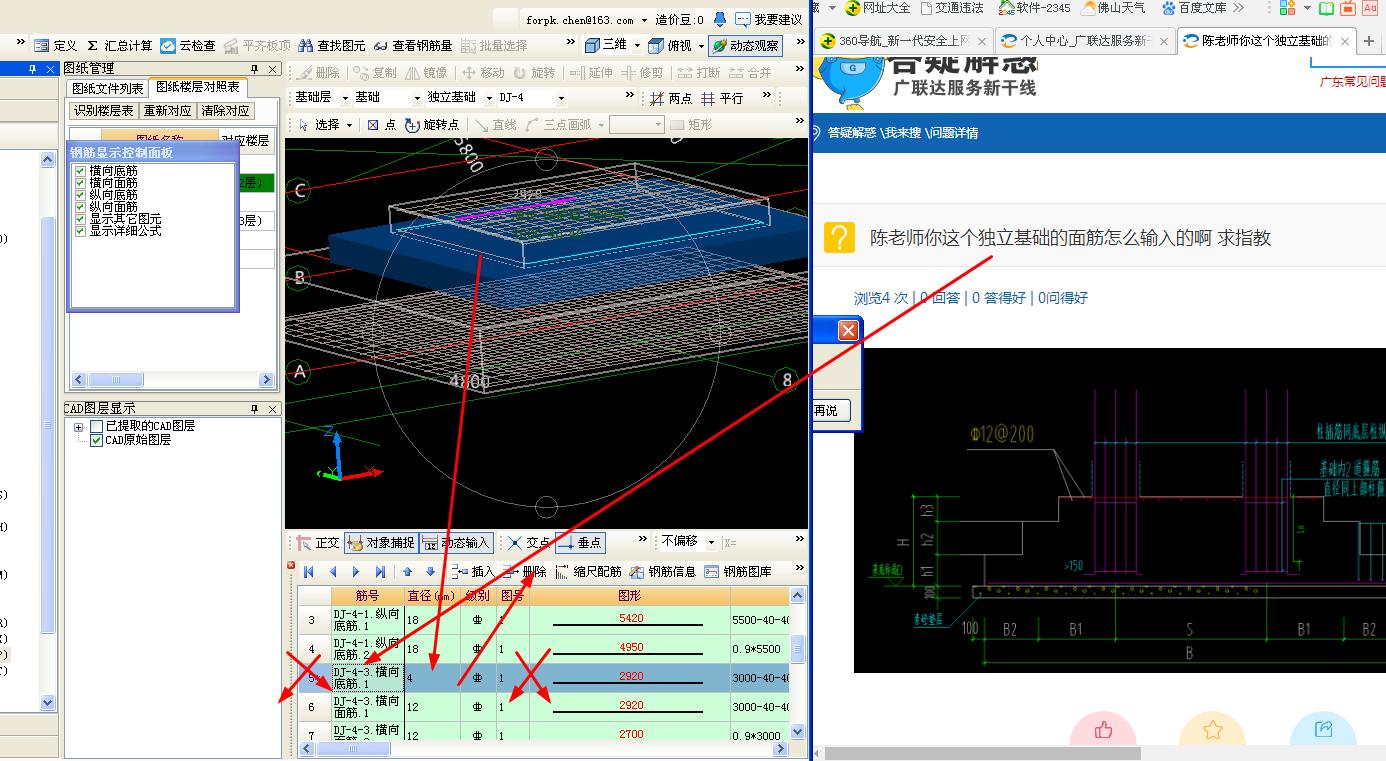Switch to 360导航 browser tab
Image resolution: width=1386 pixels, height=761 pixels.
pos(903,42)
